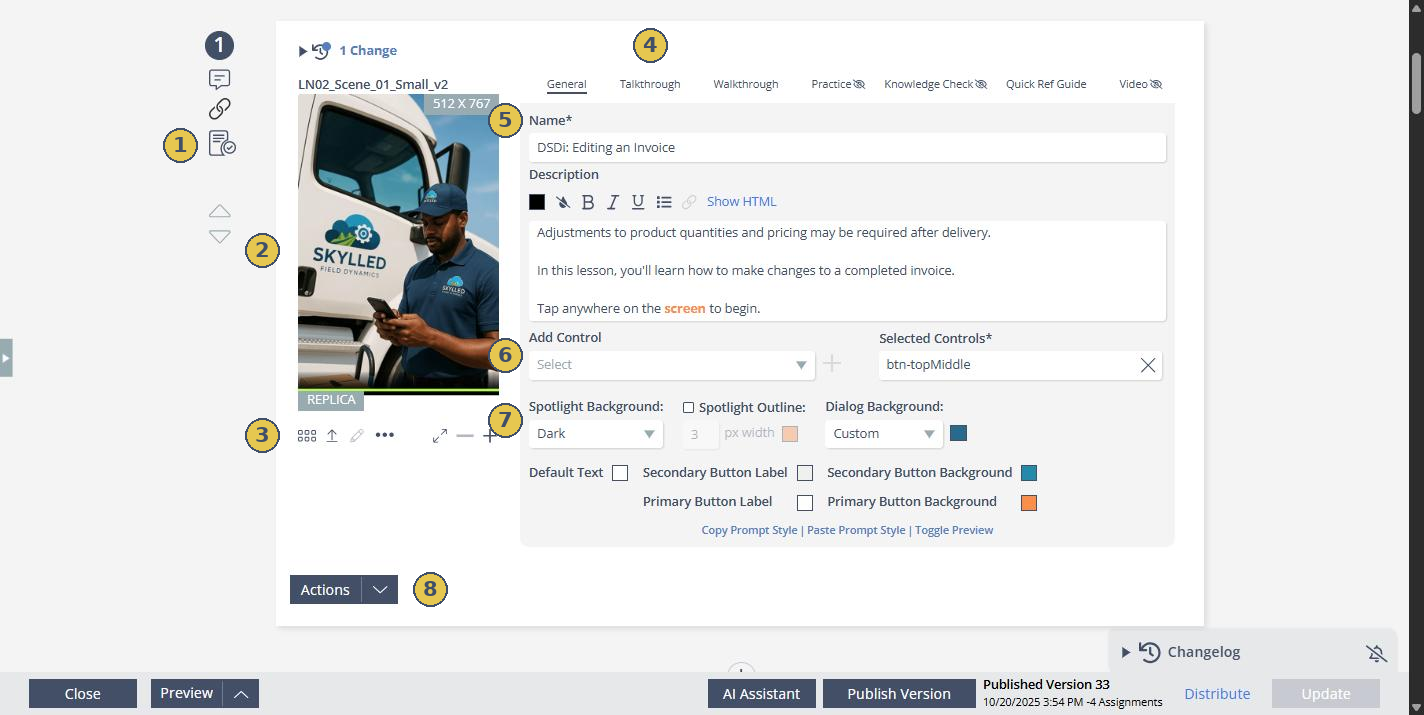Switch to the Knowledge Check tab

click(936, 84)
